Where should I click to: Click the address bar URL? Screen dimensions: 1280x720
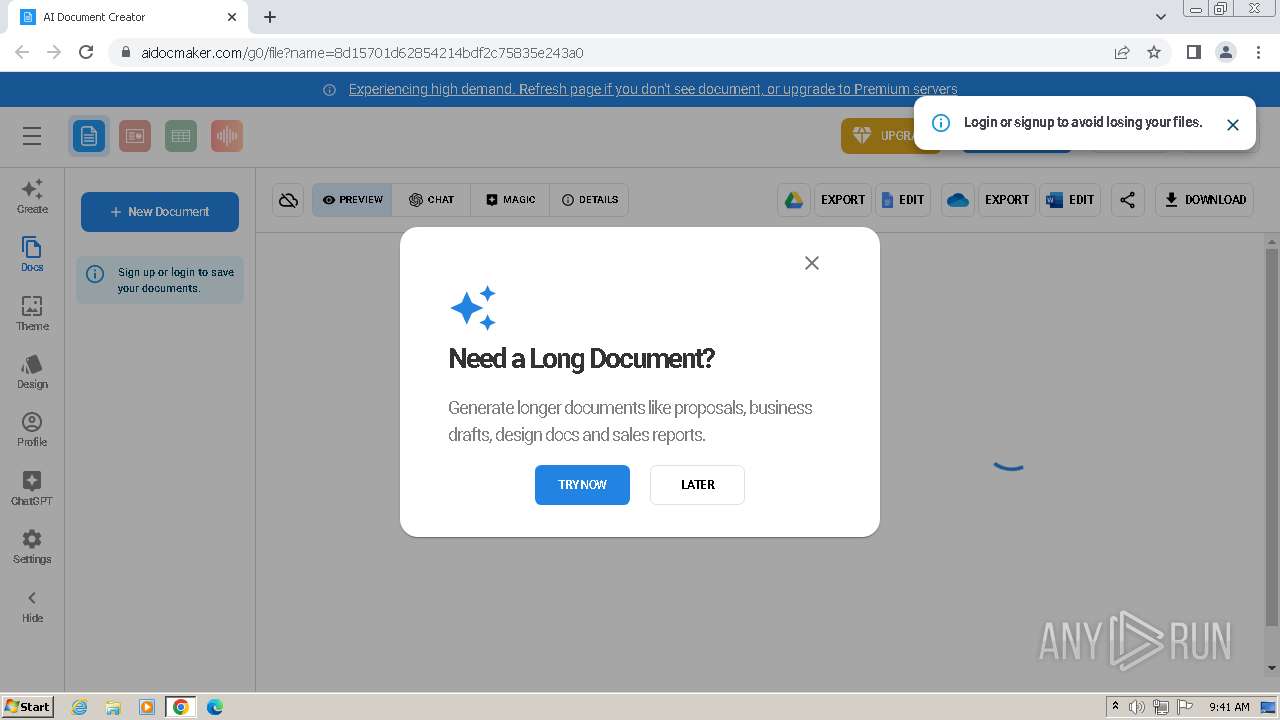(x=362, y=53)
